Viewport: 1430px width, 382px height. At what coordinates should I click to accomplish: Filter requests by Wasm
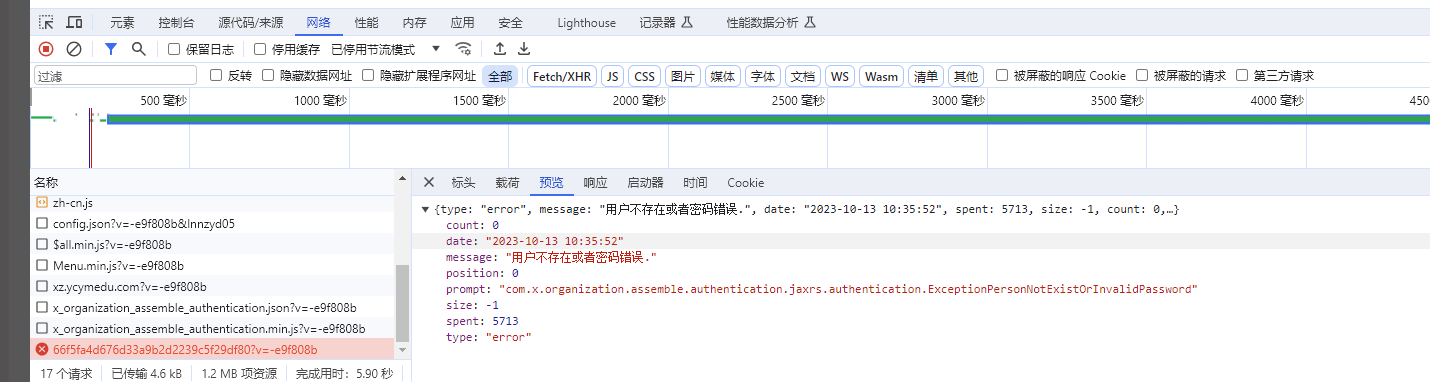(x=881, y=76)
